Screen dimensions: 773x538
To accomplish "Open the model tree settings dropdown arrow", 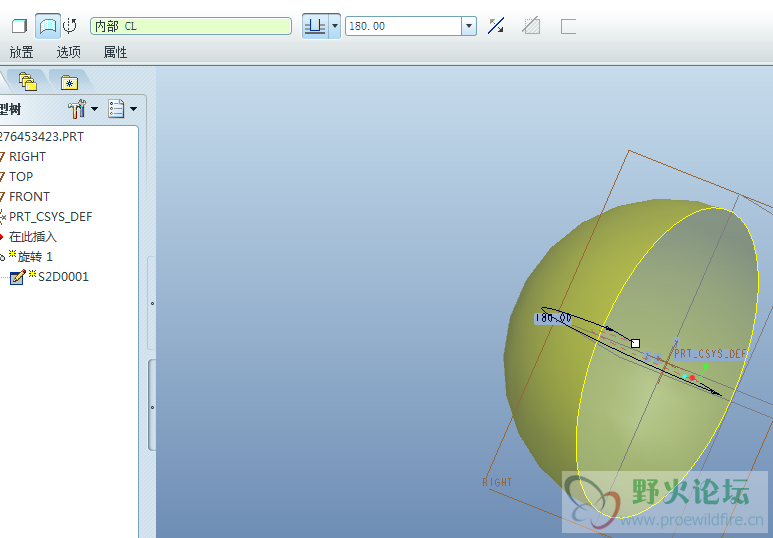I will (x=94, y=108).
